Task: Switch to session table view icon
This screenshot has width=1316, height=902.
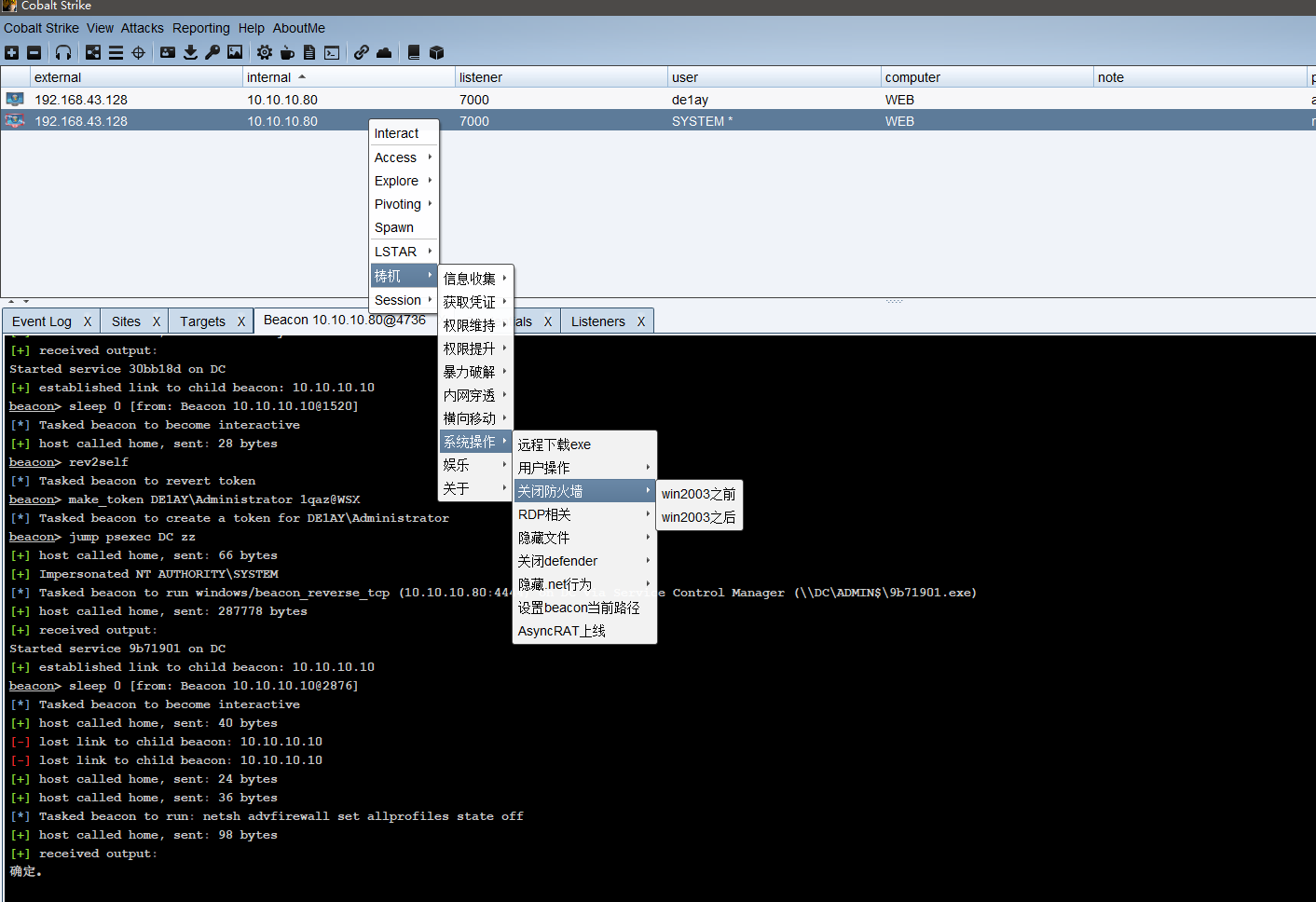Action: click(x=116, y=53)
